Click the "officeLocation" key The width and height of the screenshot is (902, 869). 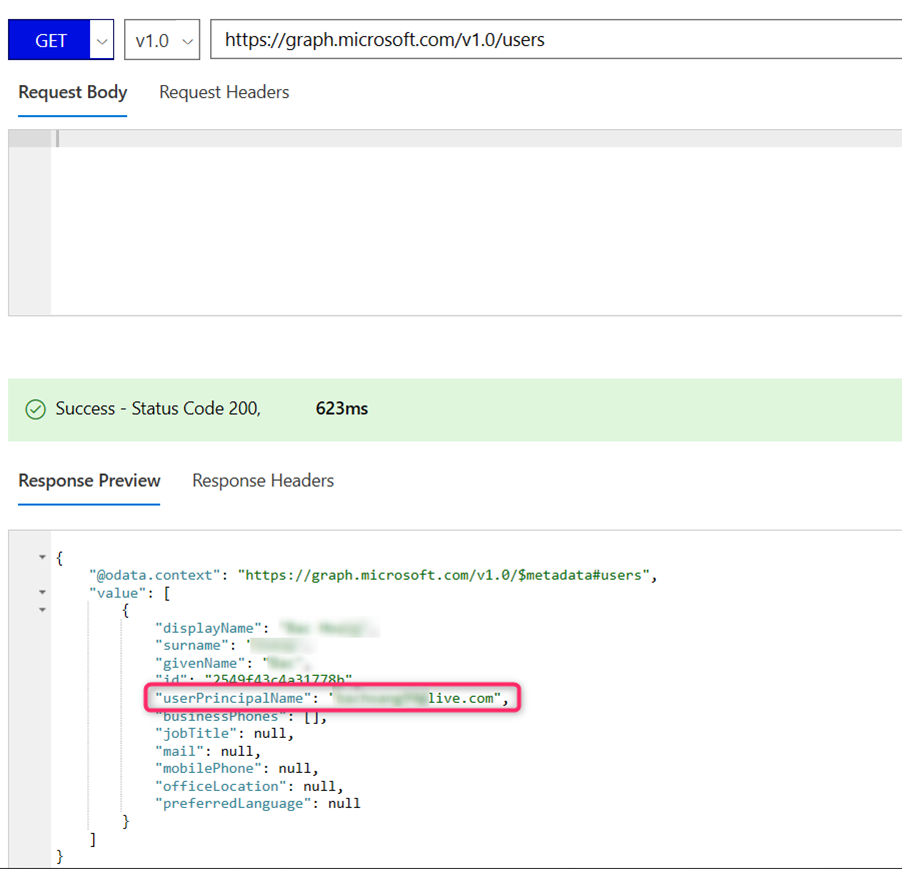[221, 786]
